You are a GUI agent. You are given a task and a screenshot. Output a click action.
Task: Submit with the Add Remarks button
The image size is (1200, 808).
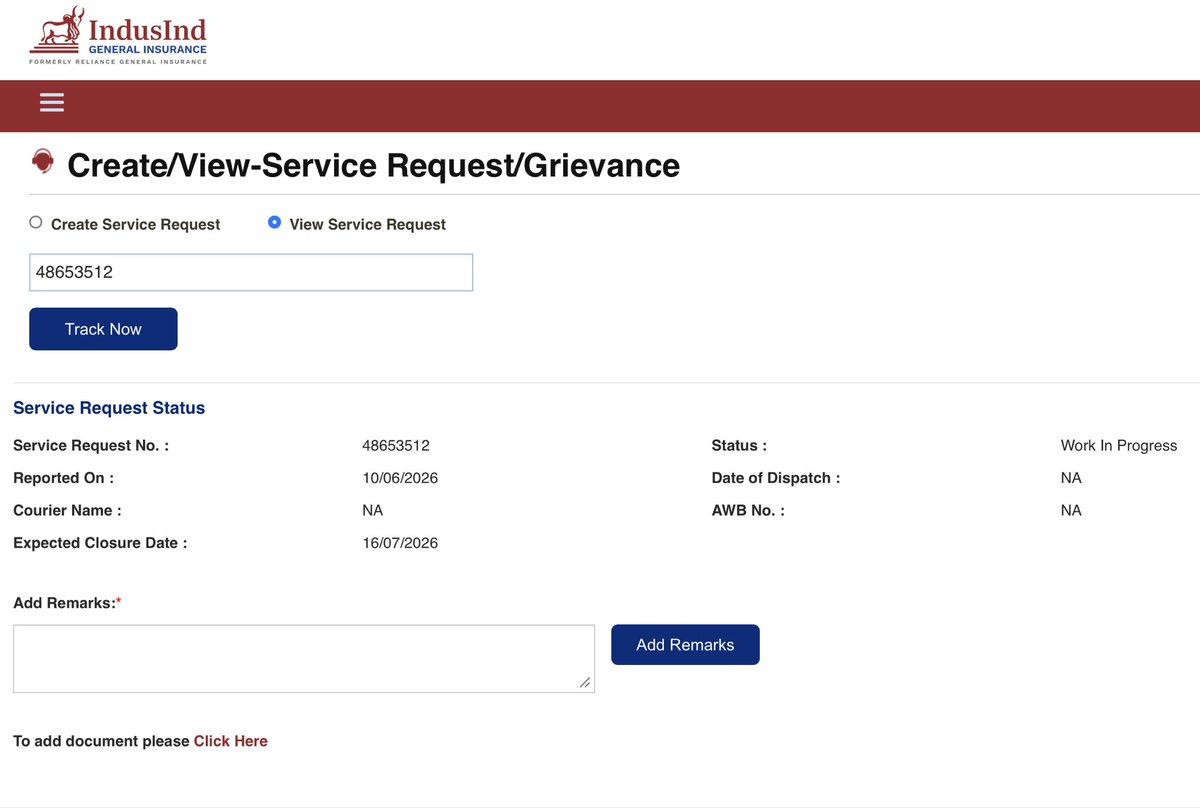[x=685, y=645]
